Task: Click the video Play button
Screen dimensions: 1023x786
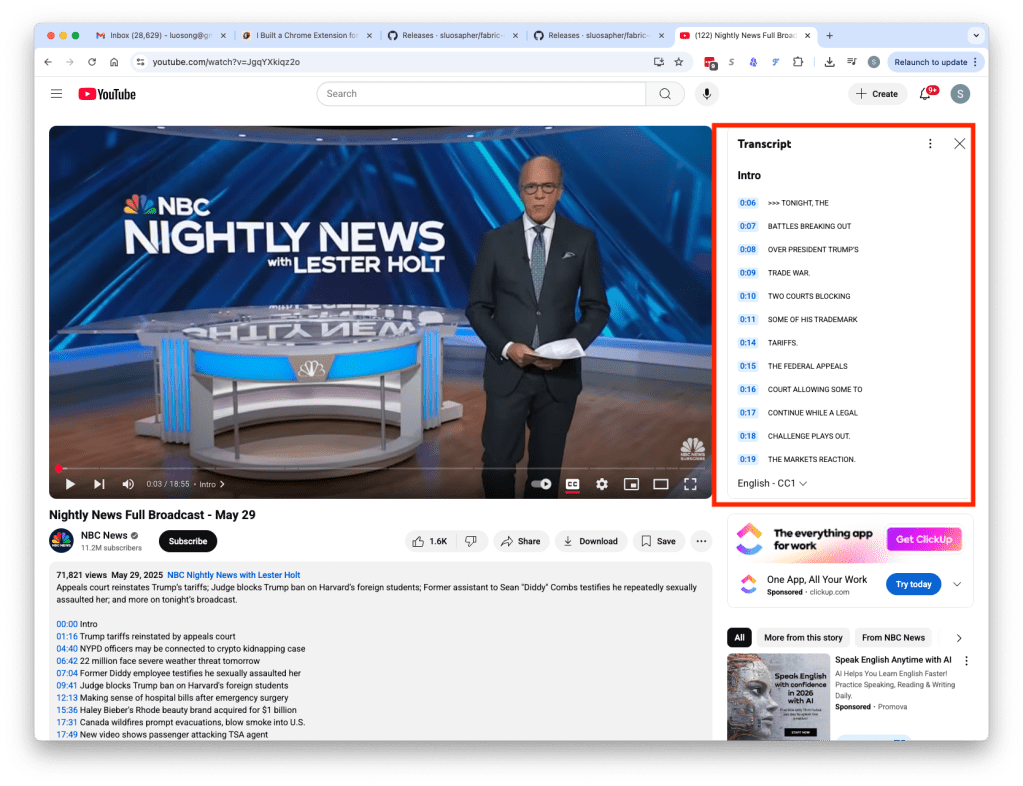Action: [70, 484]
